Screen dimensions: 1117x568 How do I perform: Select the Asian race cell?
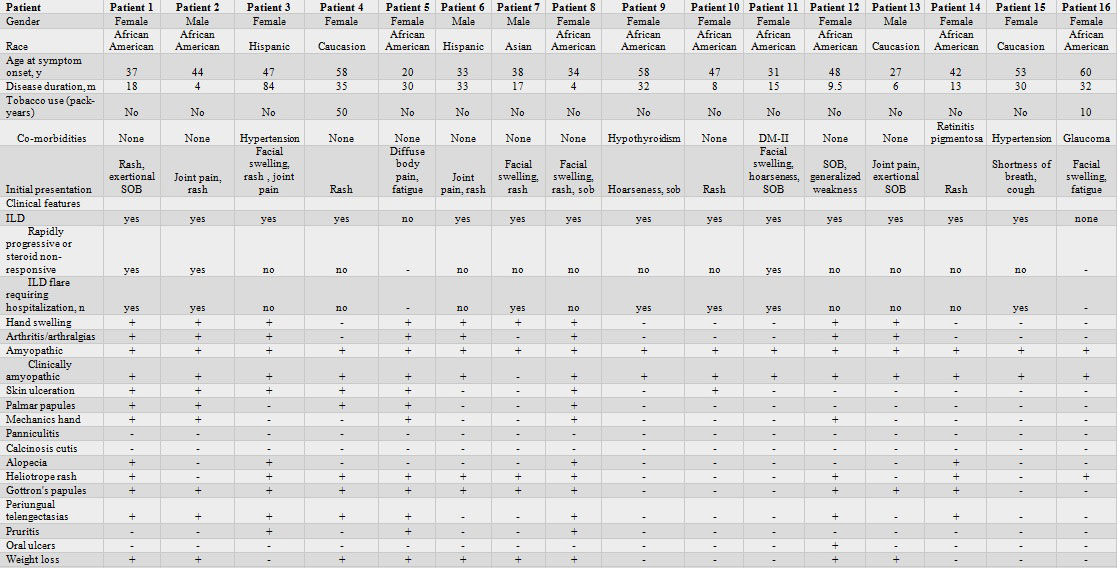click(517, 46)
